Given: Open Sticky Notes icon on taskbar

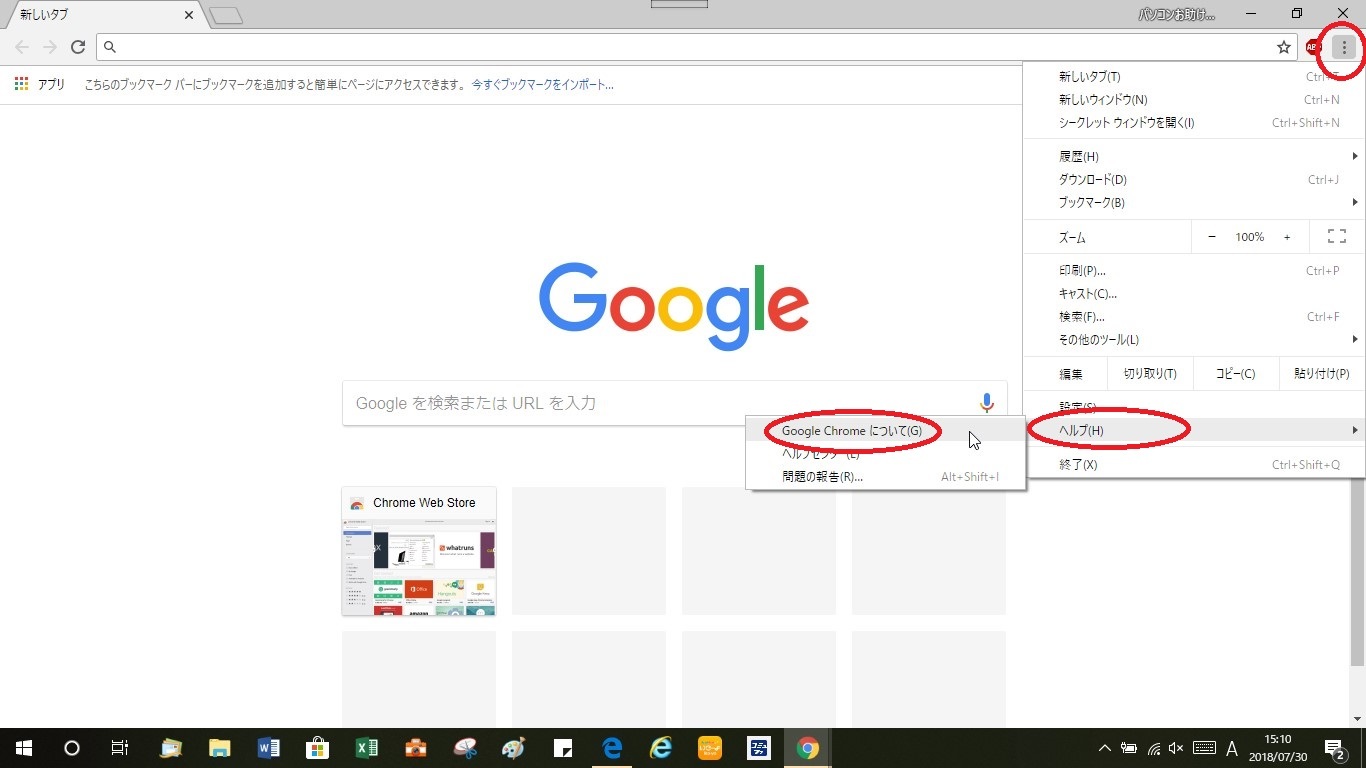Looking at the screenshot, I should [563, 748].
